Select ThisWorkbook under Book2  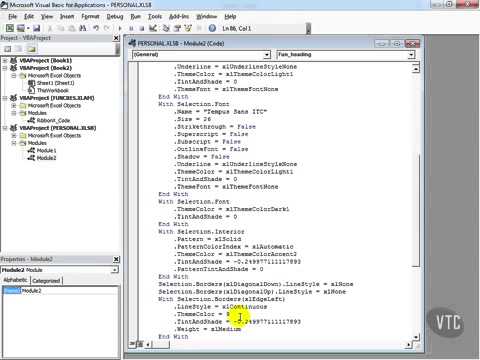[x=52, y=90]
